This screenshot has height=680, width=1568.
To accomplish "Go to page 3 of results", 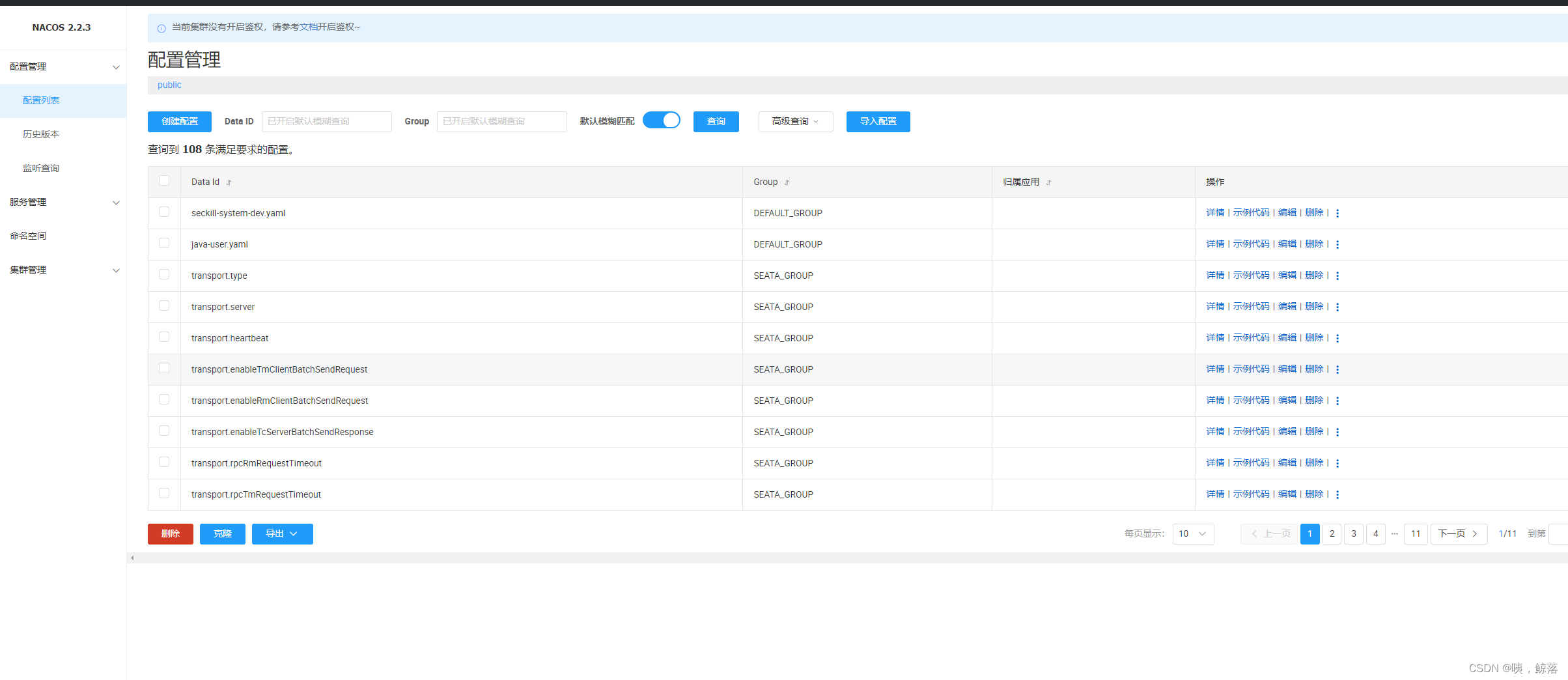I will 1354,533.
